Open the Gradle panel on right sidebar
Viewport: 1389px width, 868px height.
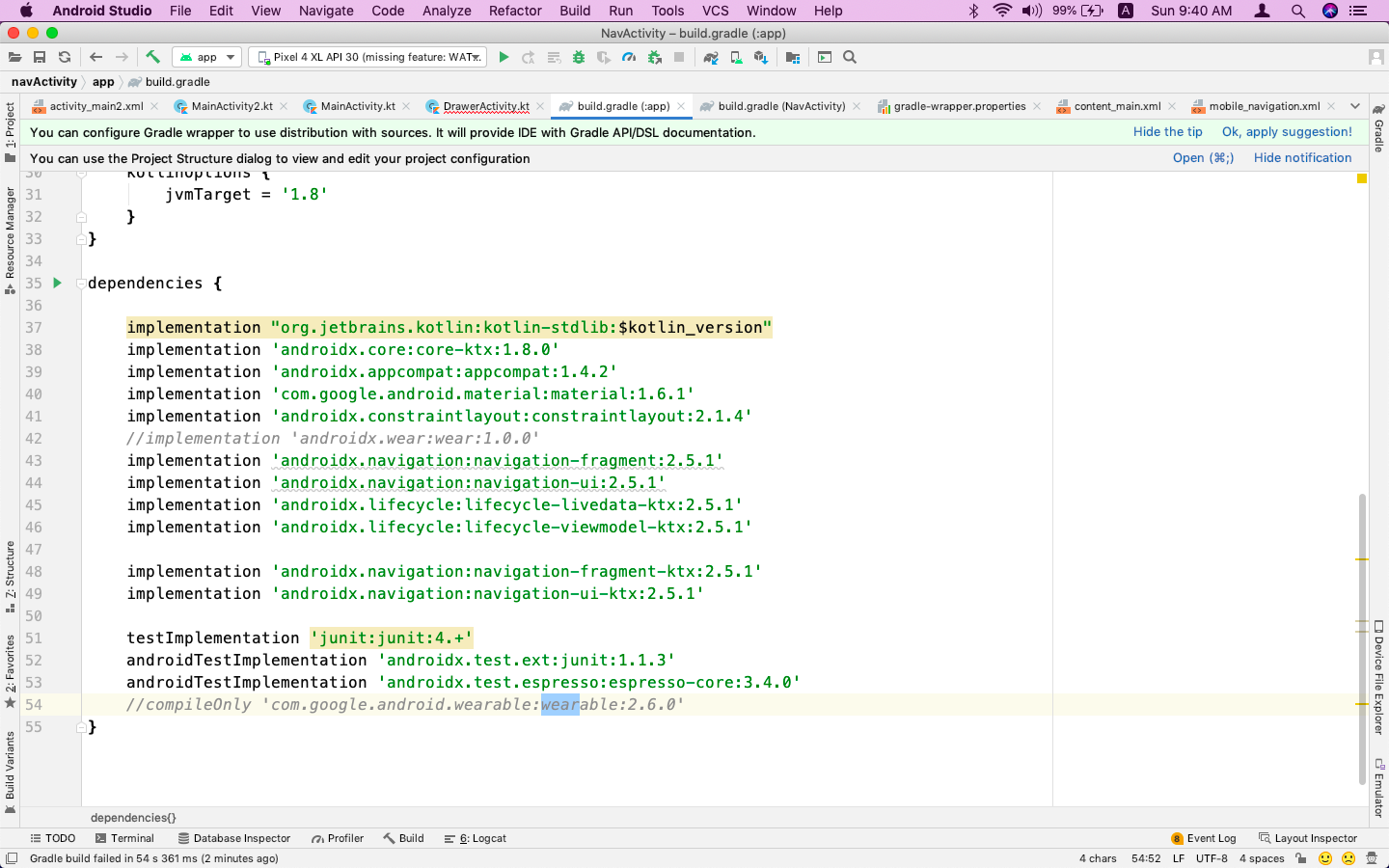click(1379, 128)
